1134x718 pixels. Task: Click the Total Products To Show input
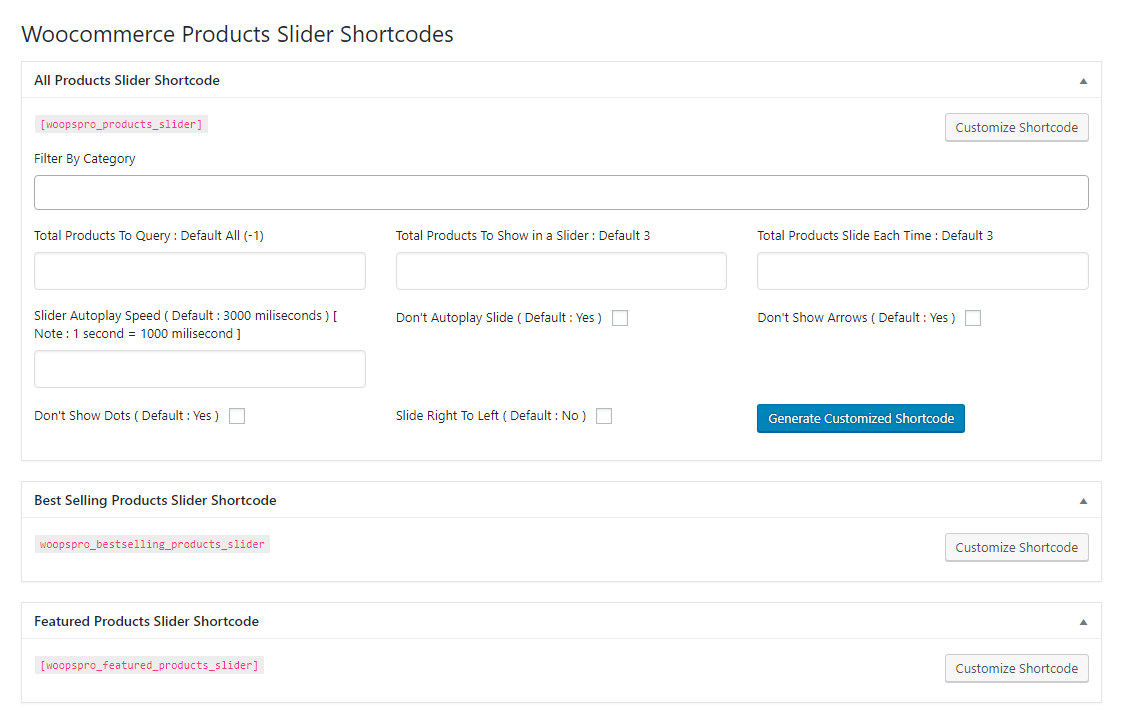tap(561, 271)
